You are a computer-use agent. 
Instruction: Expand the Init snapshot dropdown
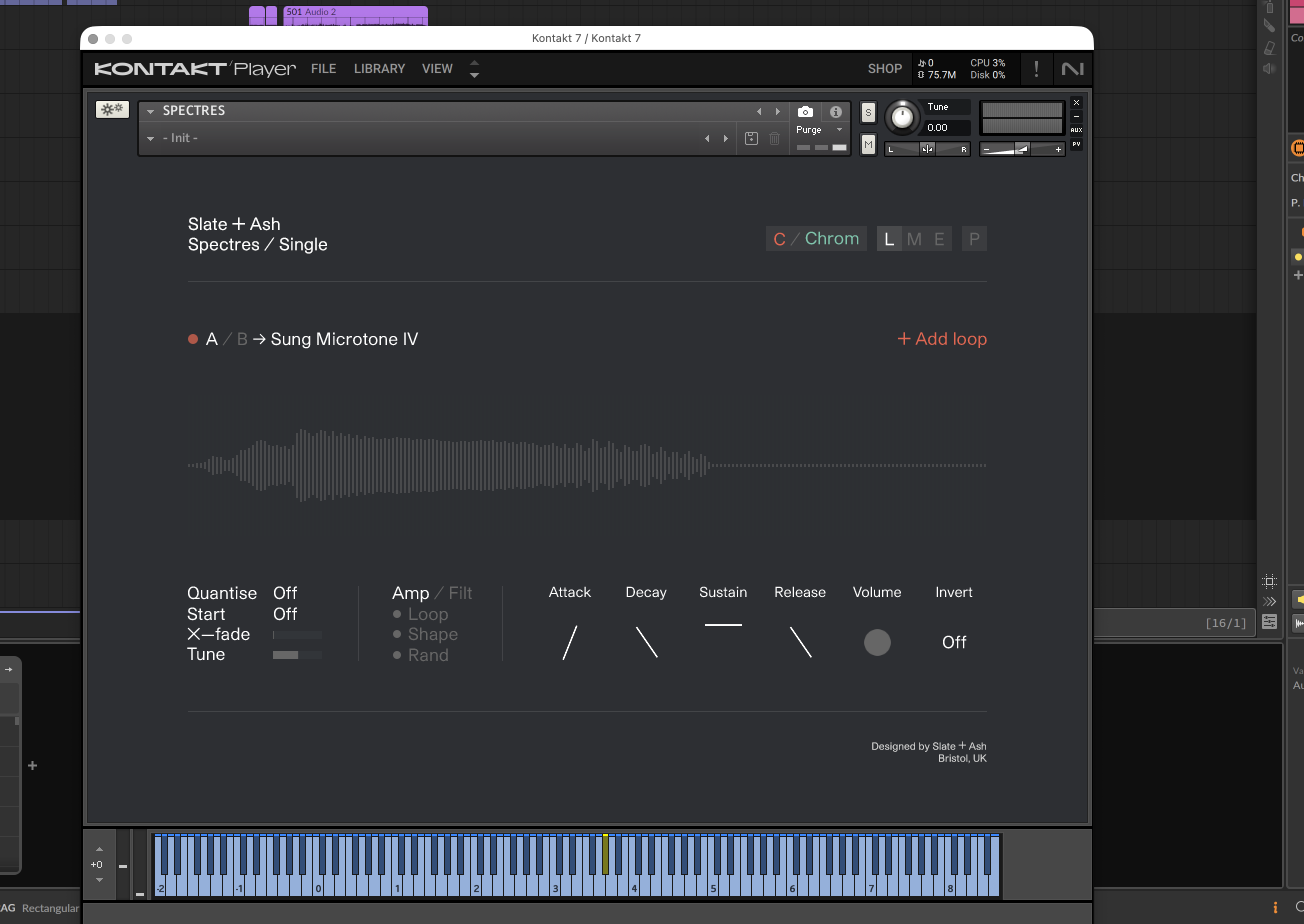click(150, 138)
